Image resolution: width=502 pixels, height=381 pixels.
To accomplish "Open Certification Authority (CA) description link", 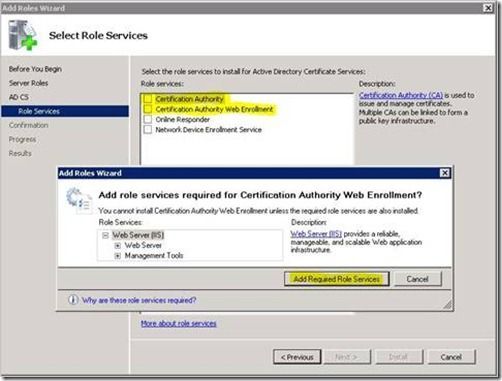I will [401, 95].
